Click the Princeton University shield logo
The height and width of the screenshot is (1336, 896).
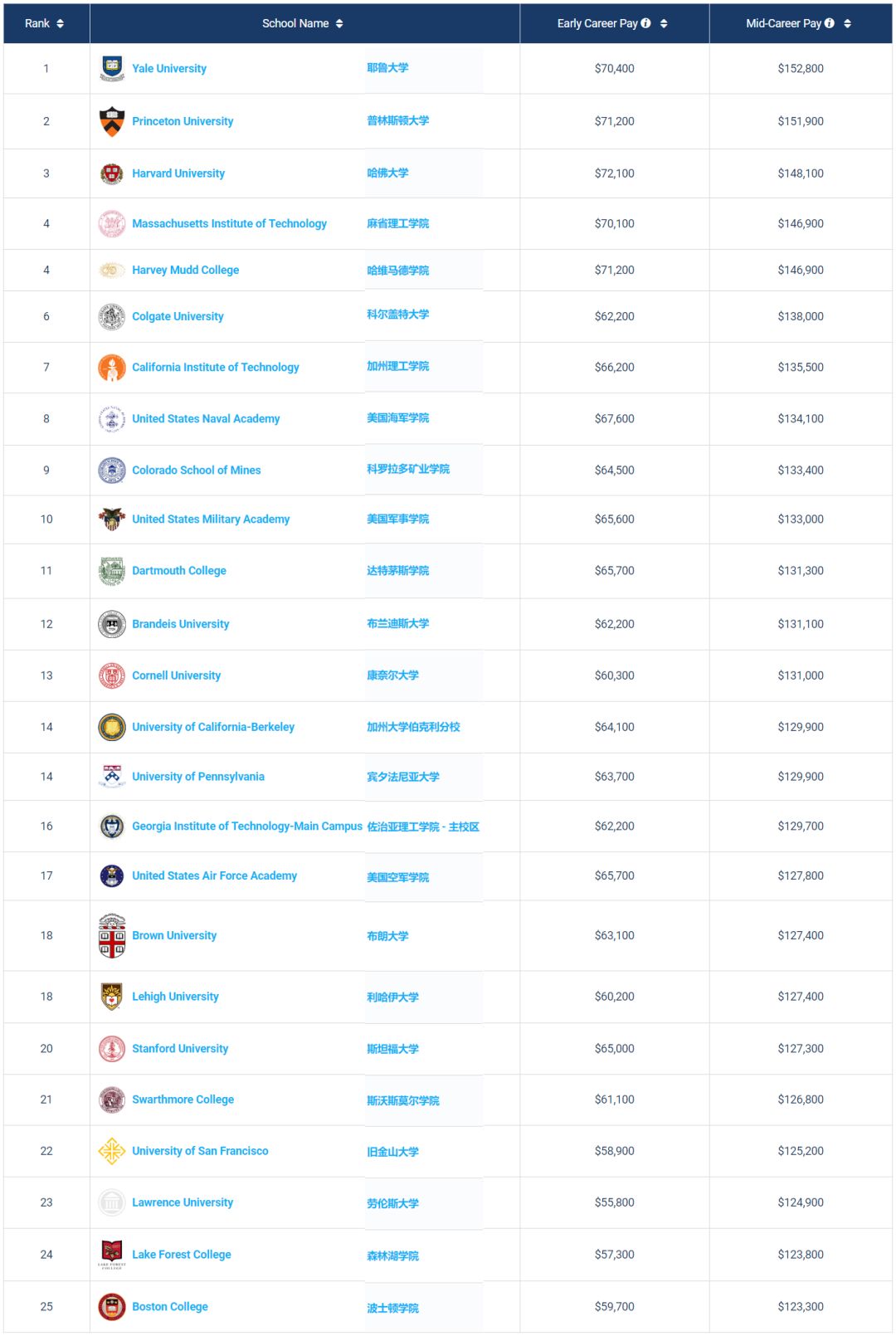[x=112, y=121]
